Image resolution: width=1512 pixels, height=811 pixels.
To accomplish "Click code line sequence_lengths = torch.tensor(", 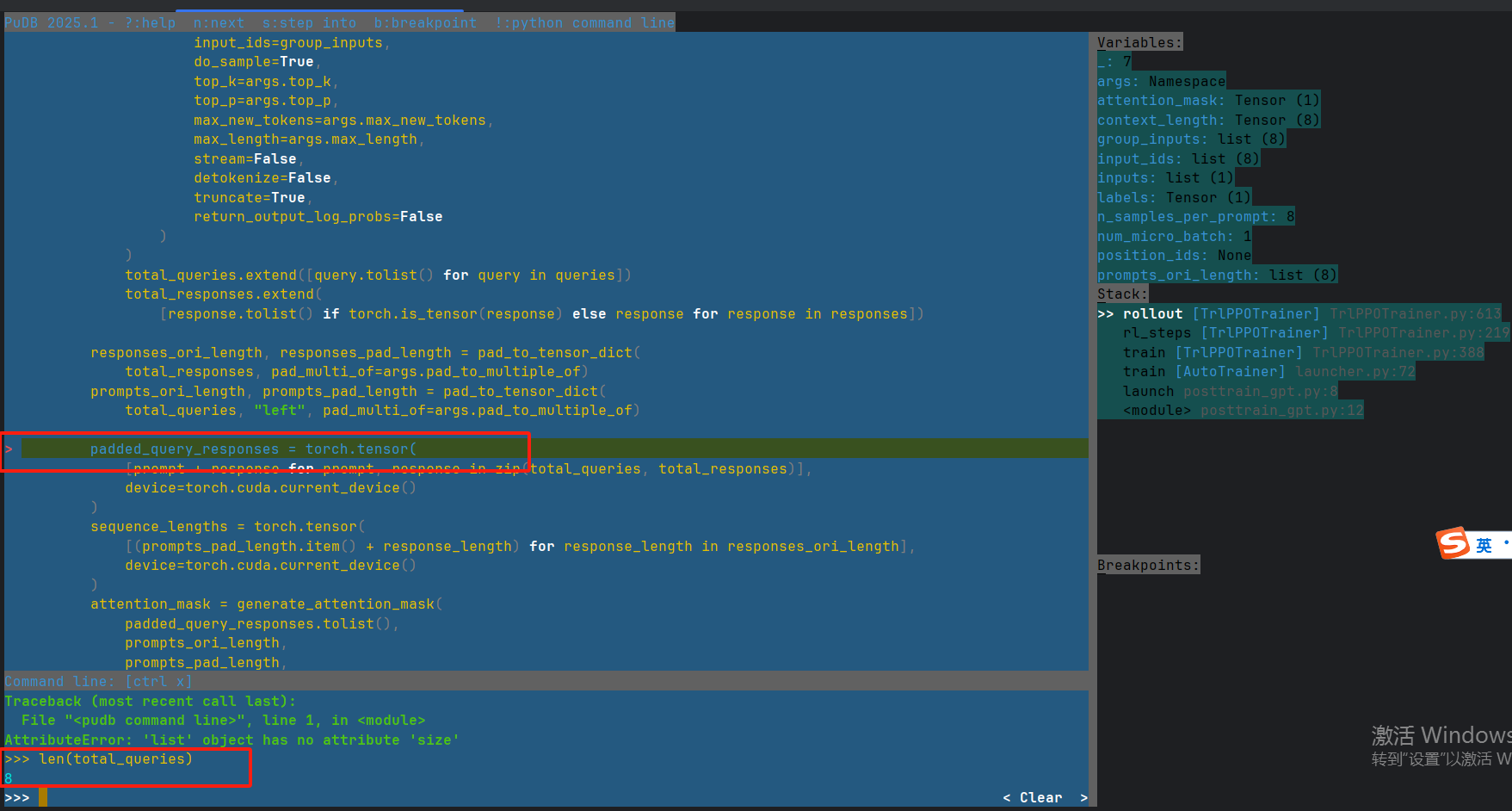I will [x=227, y=526].
